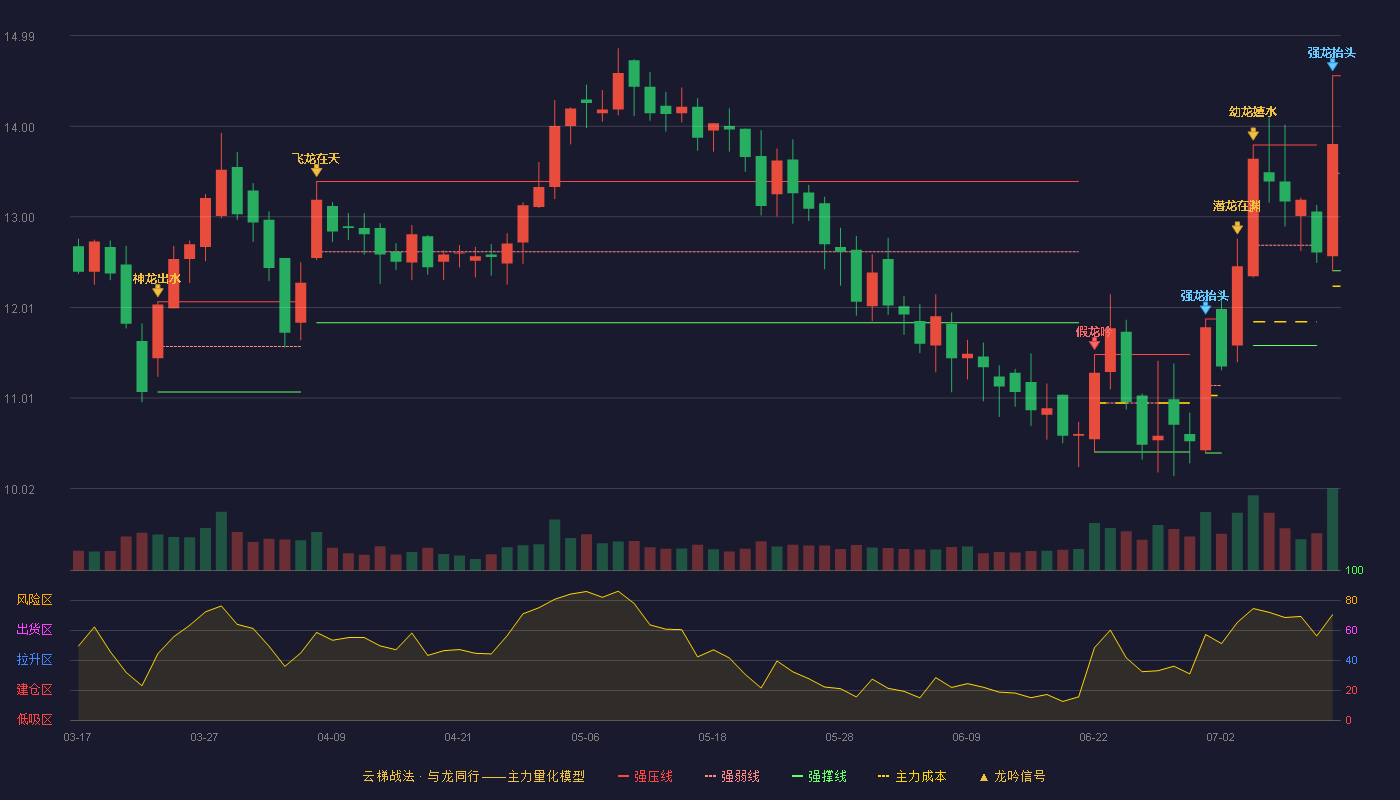Click the 低吸区 zone label

34,720
